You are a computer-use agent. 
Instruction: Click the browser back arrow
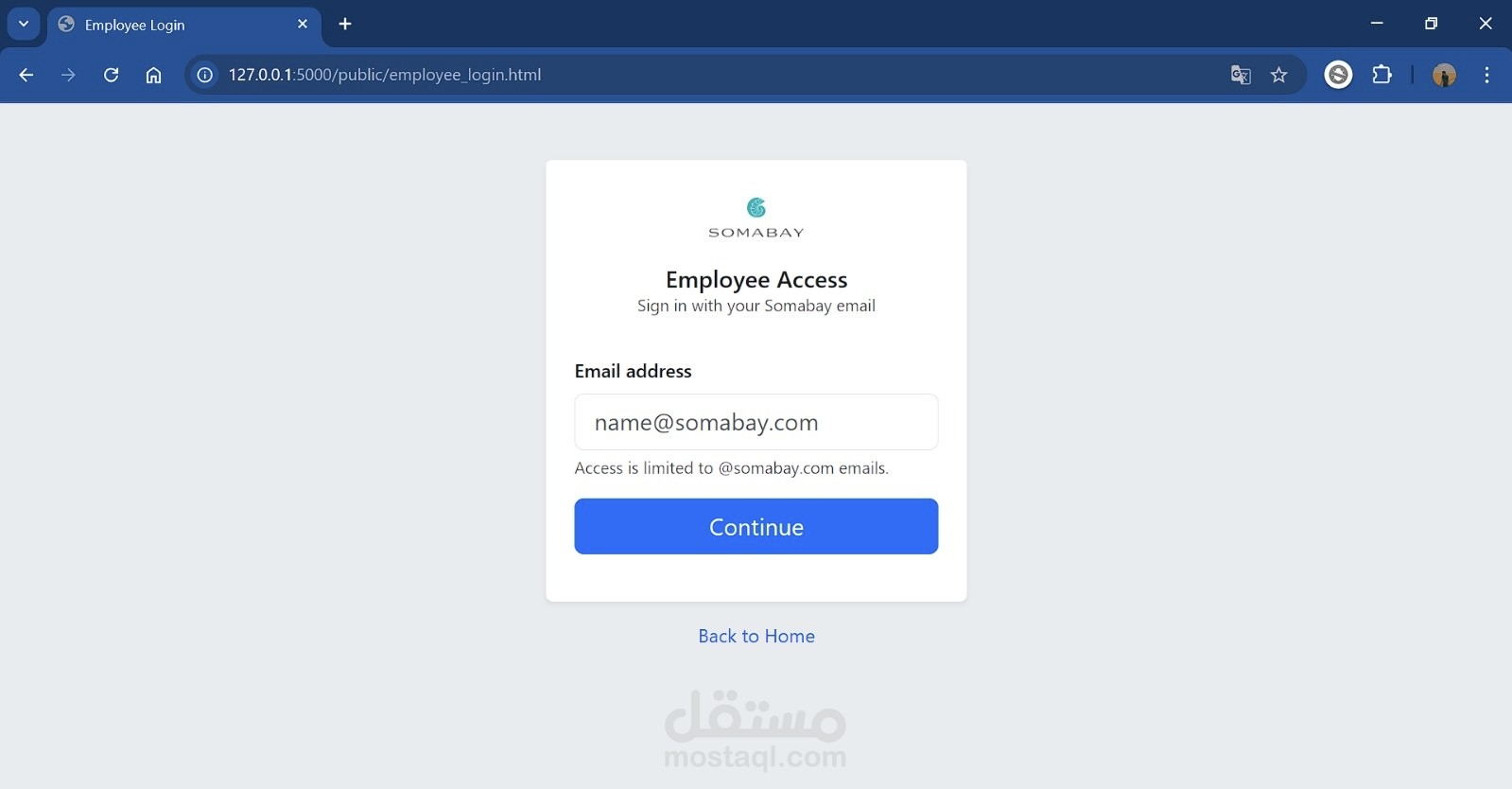26,75
